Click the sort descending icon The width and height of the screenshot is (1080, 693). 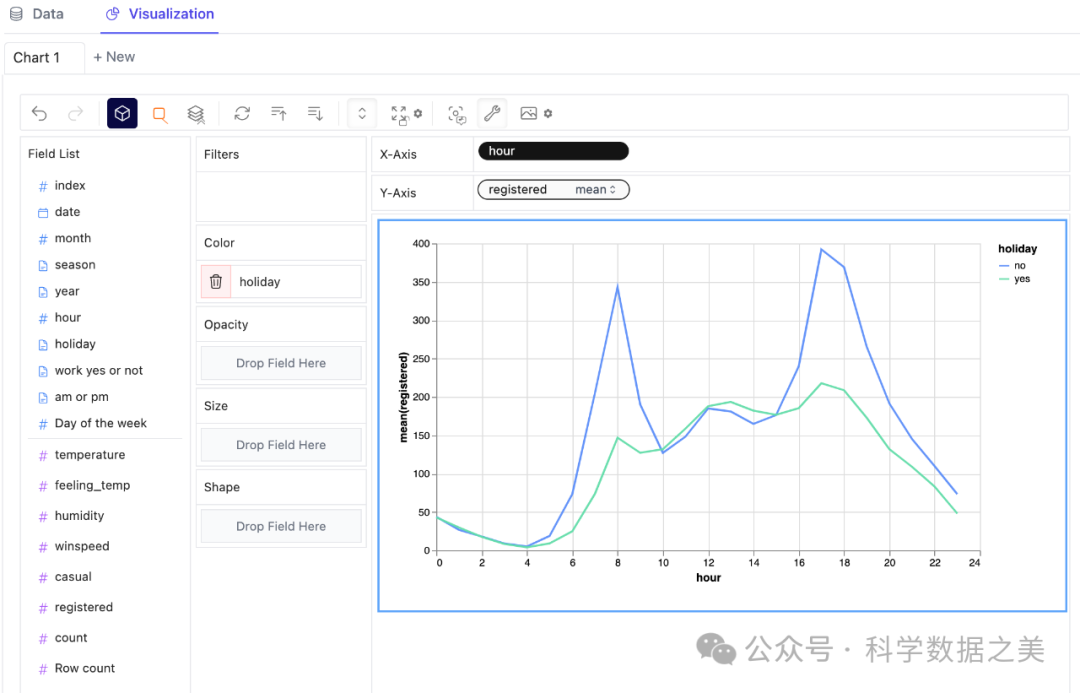[315, 114]
